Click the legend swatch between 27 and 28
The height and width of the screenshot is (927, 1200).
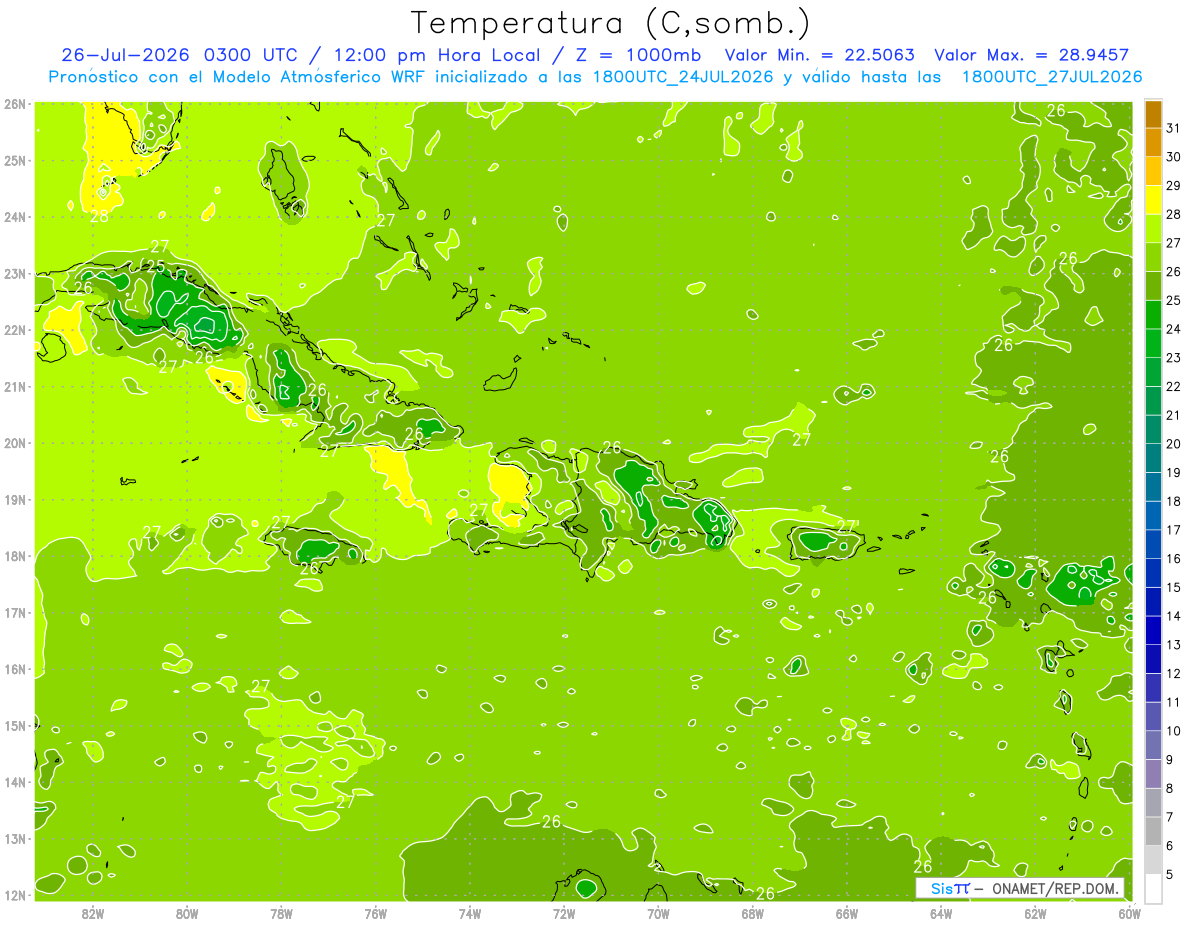tap(1153, 229)
